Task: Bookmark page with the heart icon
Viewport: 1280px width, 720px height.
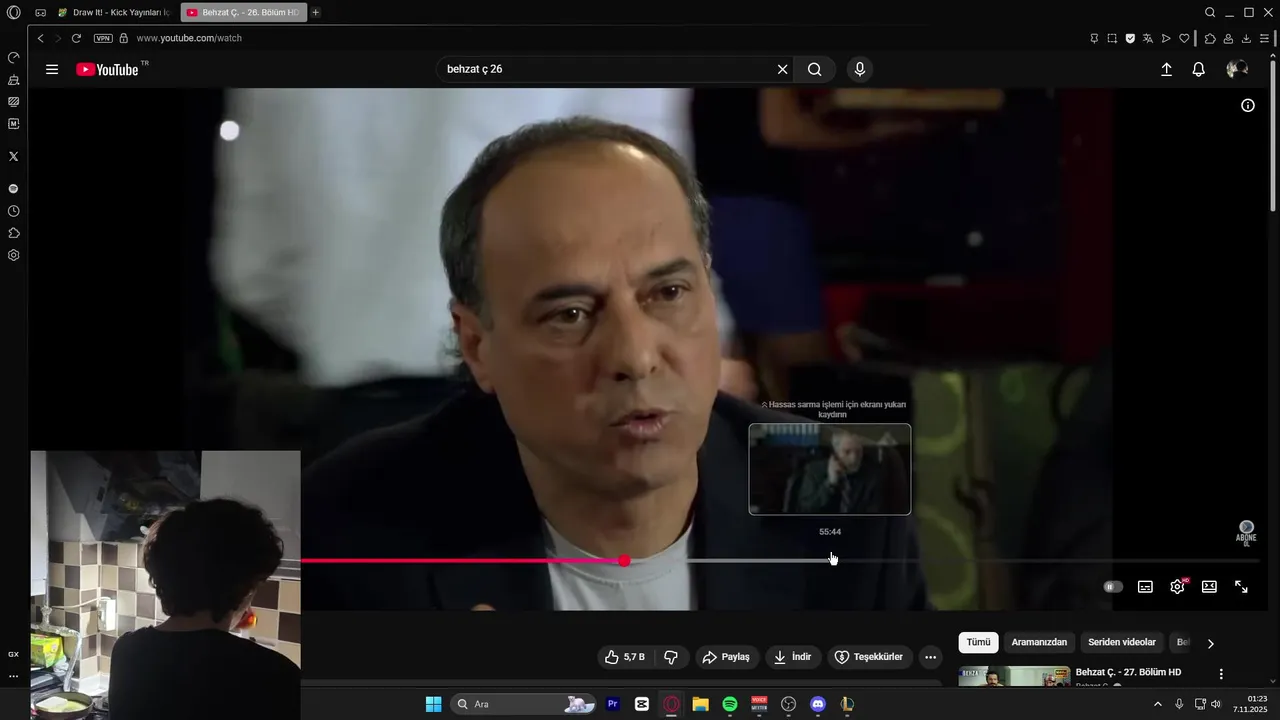Action: tap(1184, 38)
